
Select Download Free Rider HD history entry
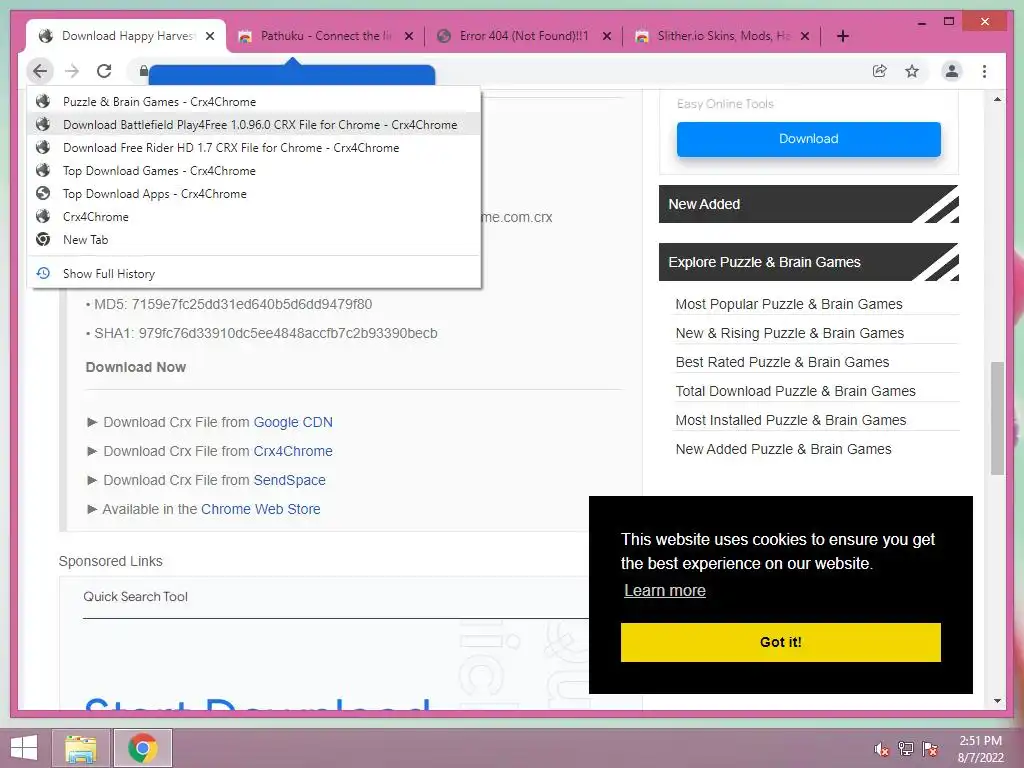[x=254, y=148]
